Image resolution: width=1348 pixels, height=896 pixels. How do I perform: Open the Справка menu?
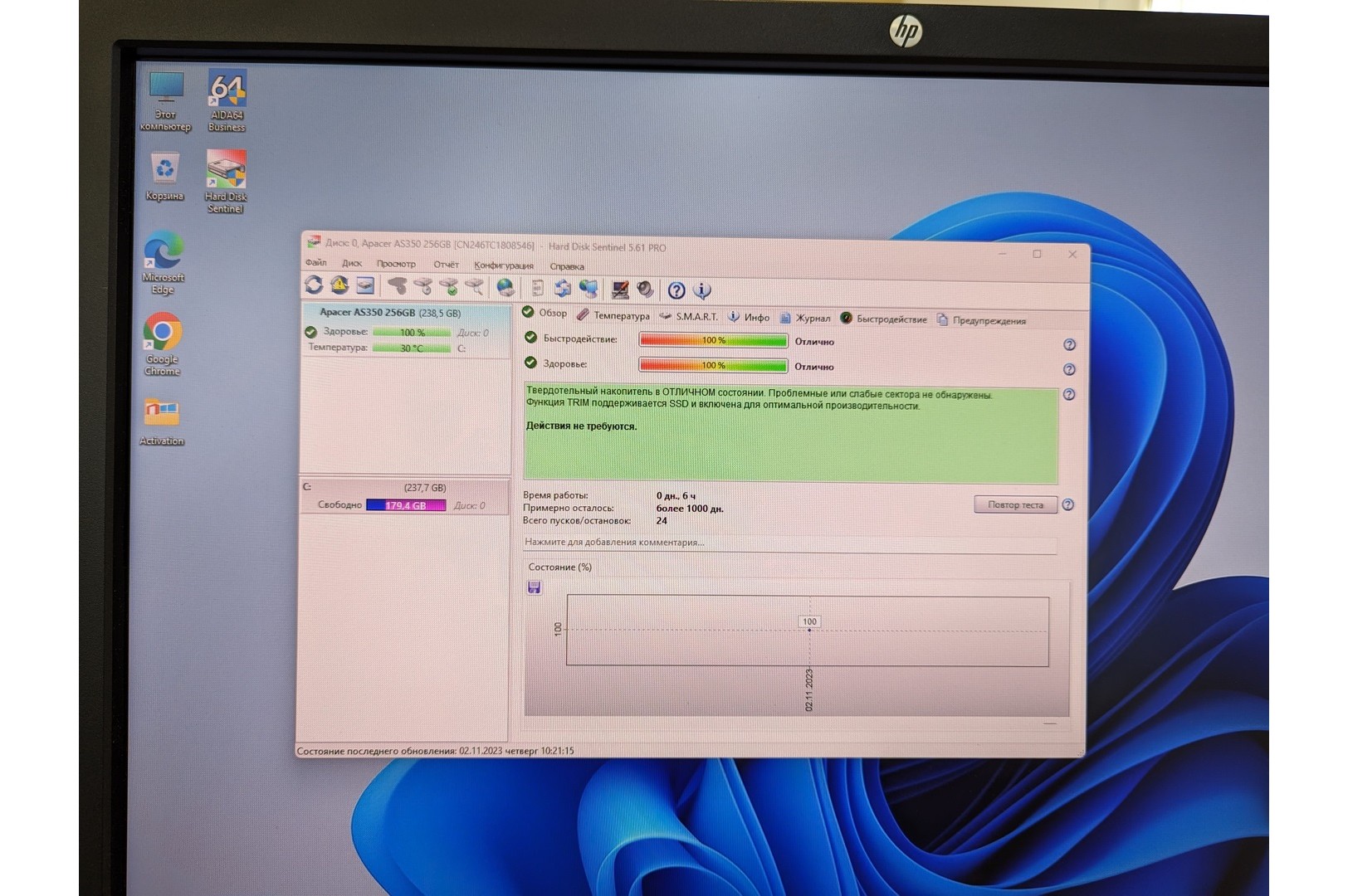coord(567,266)
